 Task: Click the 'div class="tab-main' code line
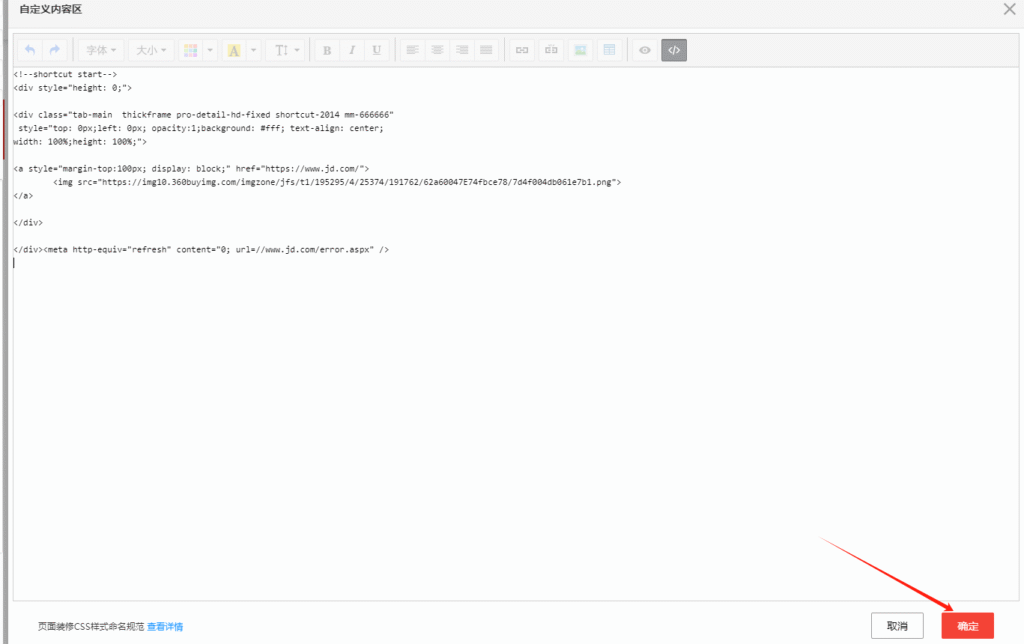pos(203,115)
